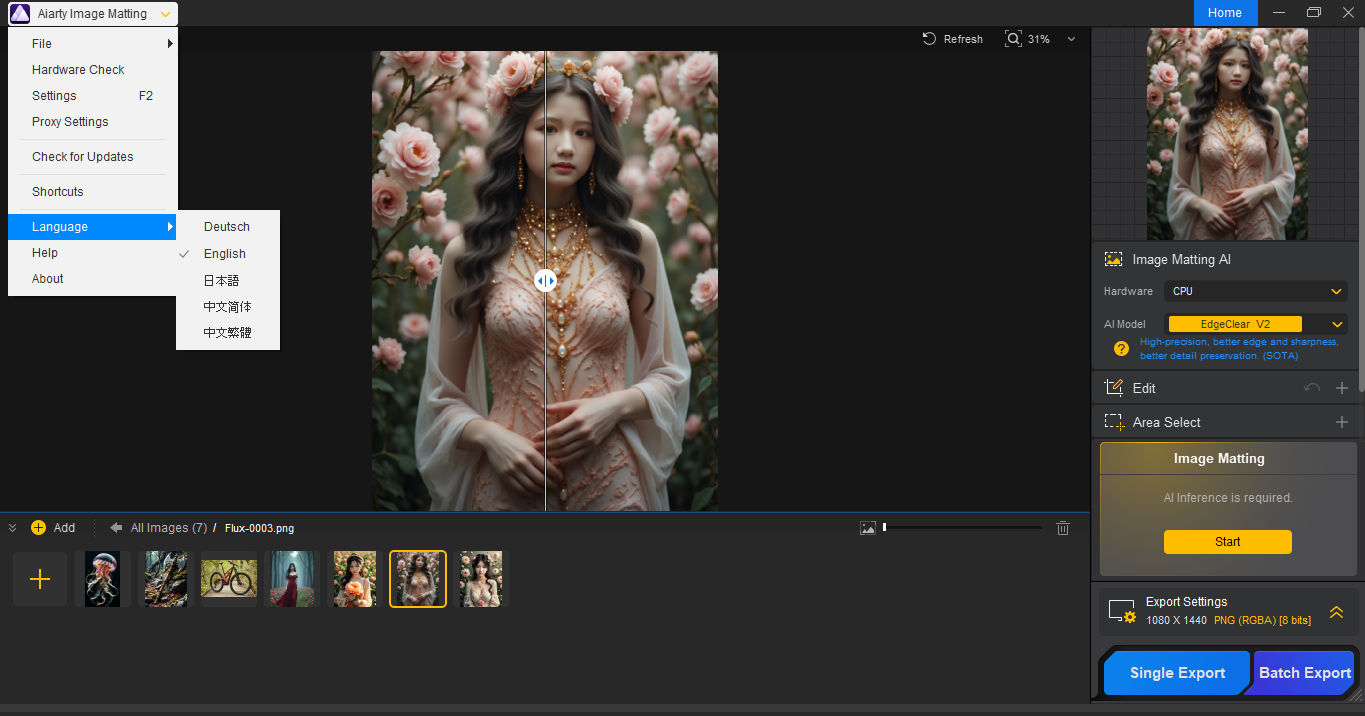Click the plus icon on the Edit panel
This screenshot has width=1365, height=716.
tap(1341, 388)
